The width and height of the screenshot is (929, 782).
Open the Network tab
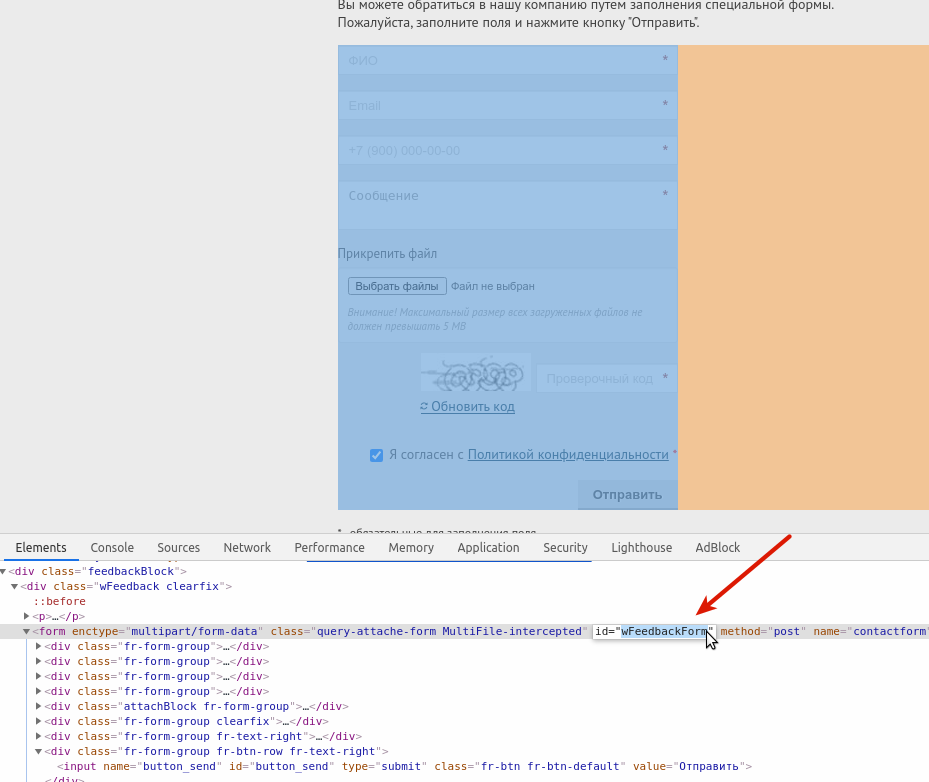tap(247, 547)
